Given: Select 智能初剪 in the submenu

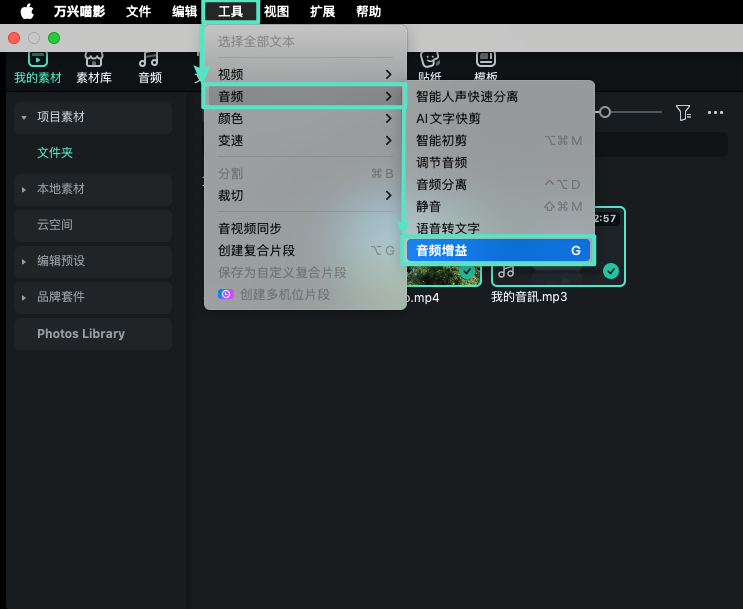Looking at the screenshot, I should [x=498, y=141].
